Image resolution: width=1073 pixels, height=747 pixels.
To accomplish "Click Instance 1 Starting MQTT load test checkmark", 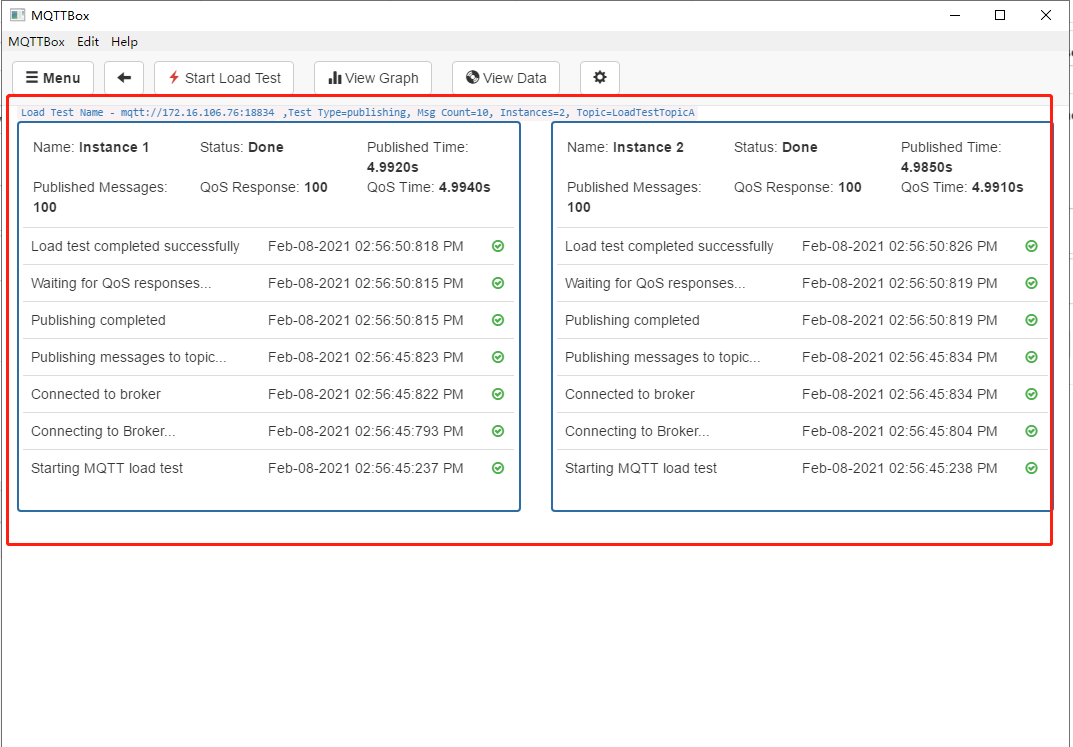I will coord(498,468).
